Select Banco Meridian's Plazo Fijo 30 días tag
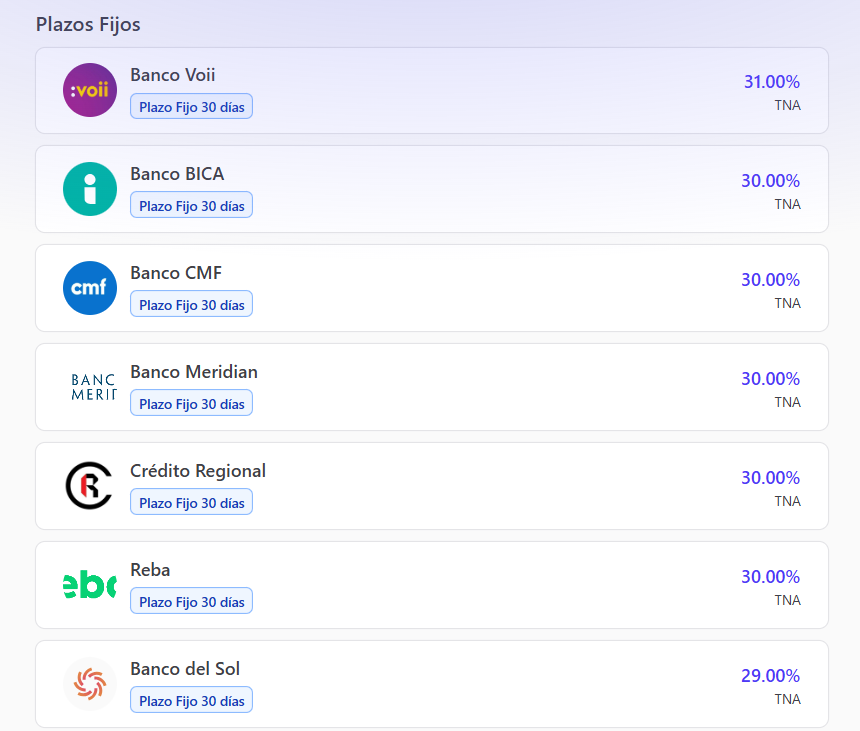Image resolution: width=860 pixels, height=731 pixels. click(x=191, y=403)
